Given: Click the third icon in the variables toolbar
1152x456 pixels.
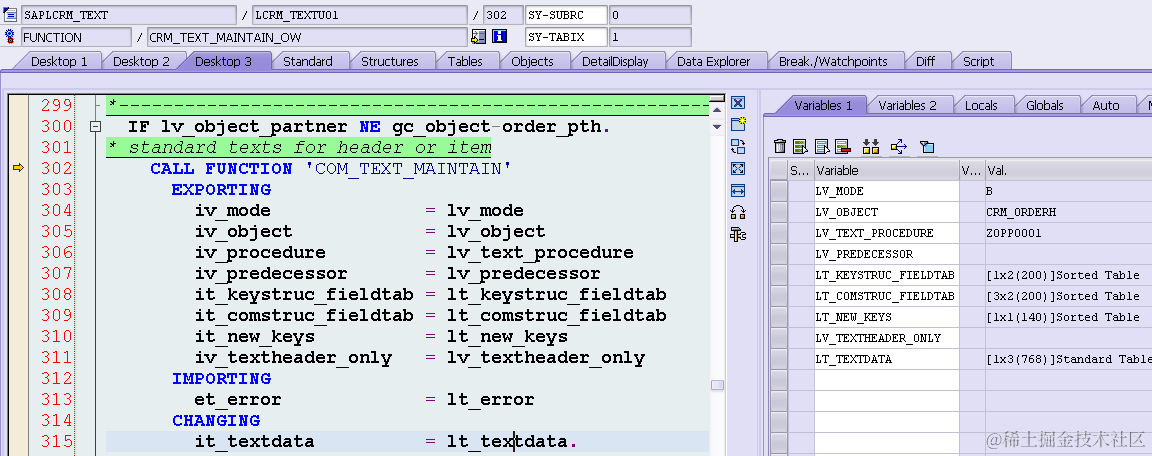Looking at the screenshot, I should (x=822, y=147).
